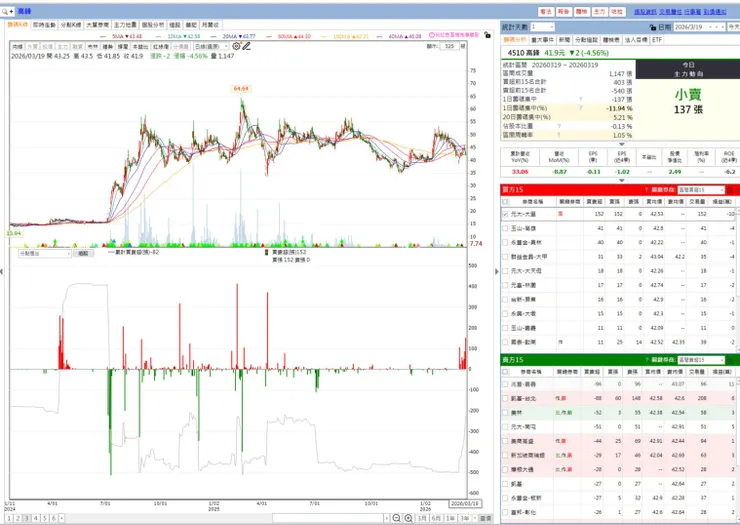Image resolution: width=740 pixels, height=525 pixels.
Task: Click small icon right of 顯示 325 field
Action: click(463, 46)
